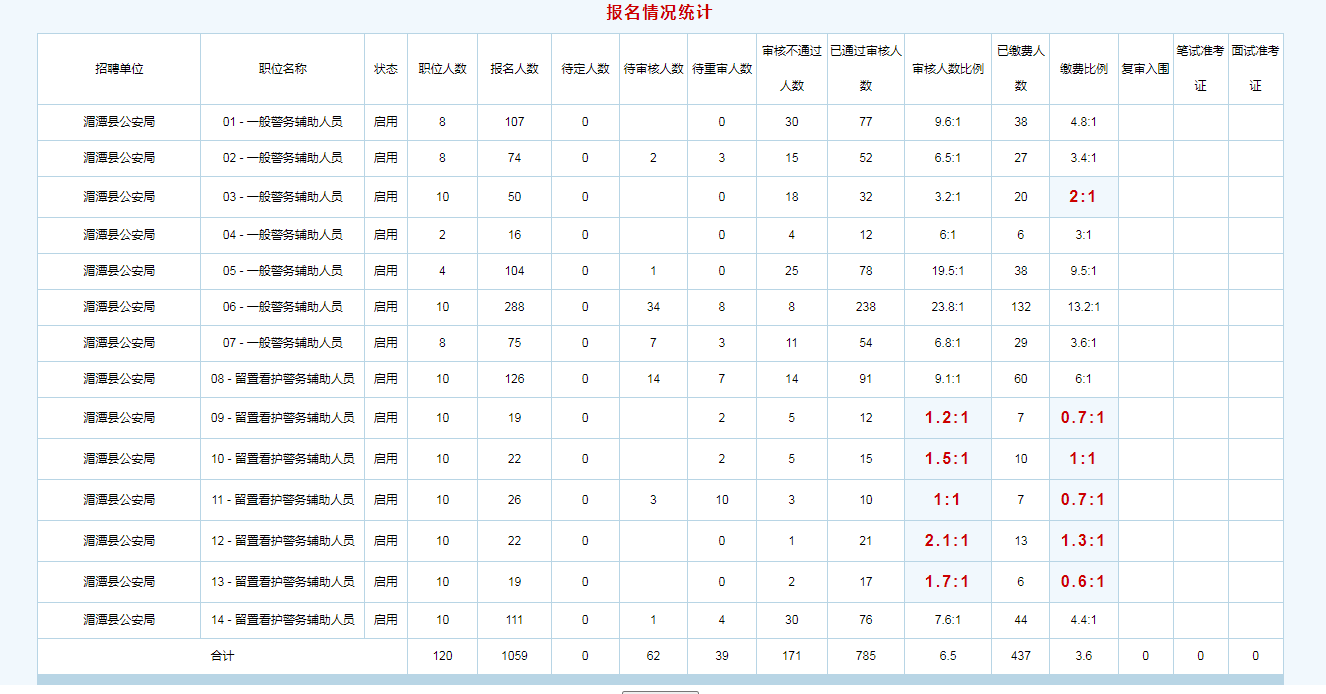Click total approved value 785

click(865, 656)
